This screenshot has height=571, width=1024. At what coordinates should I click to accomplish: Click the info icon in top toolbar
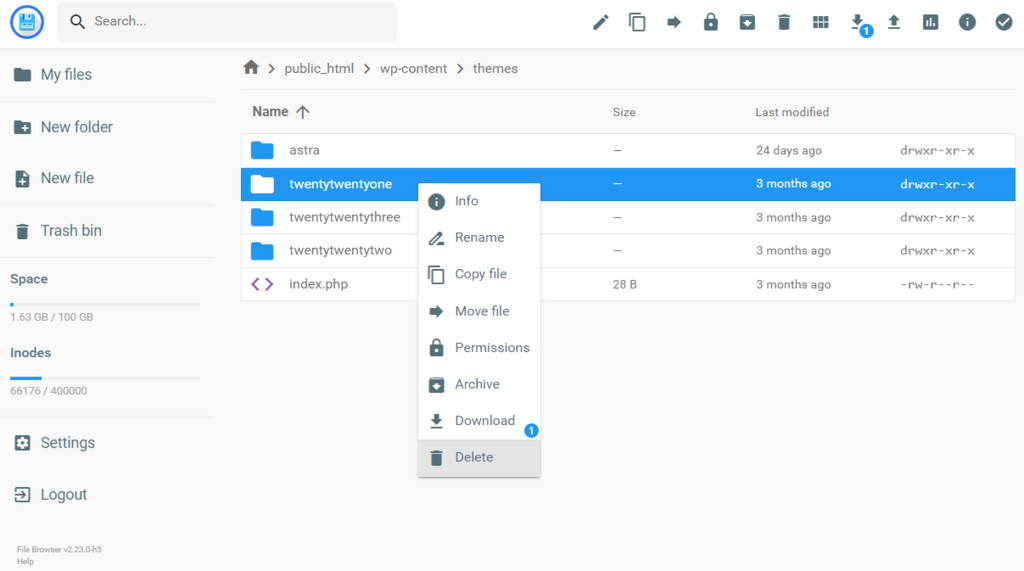tap(967, 22)
